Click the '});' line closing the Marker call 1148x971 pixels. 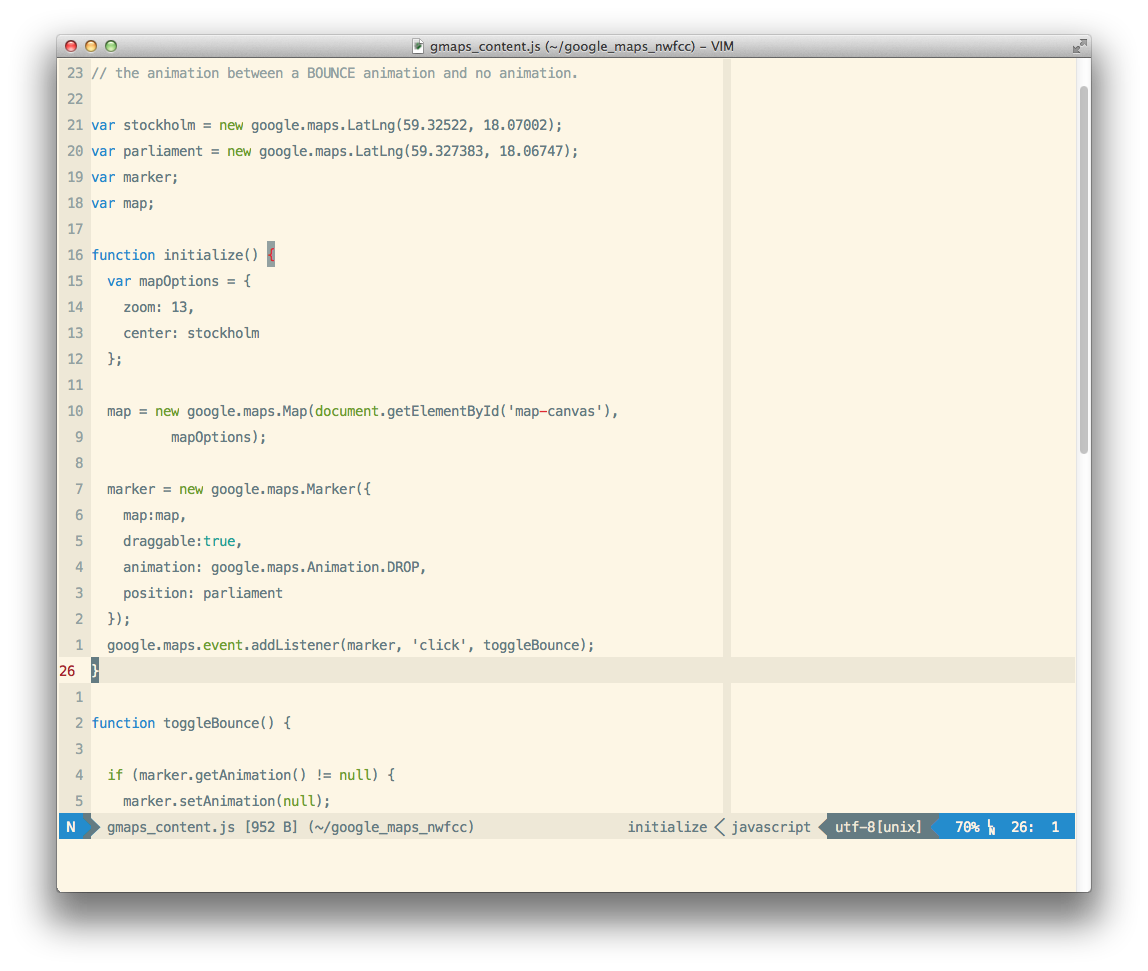(x=119, y=619)
